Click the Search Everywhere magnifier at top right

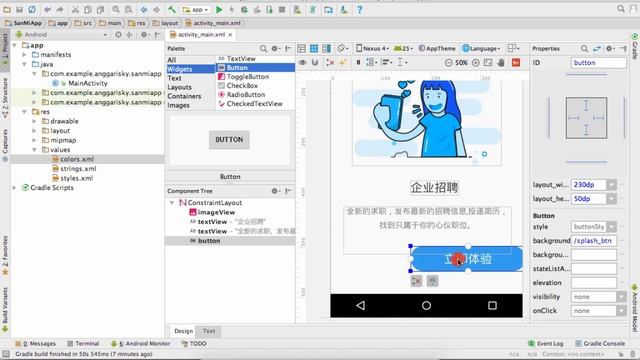(x=621, y=9)
